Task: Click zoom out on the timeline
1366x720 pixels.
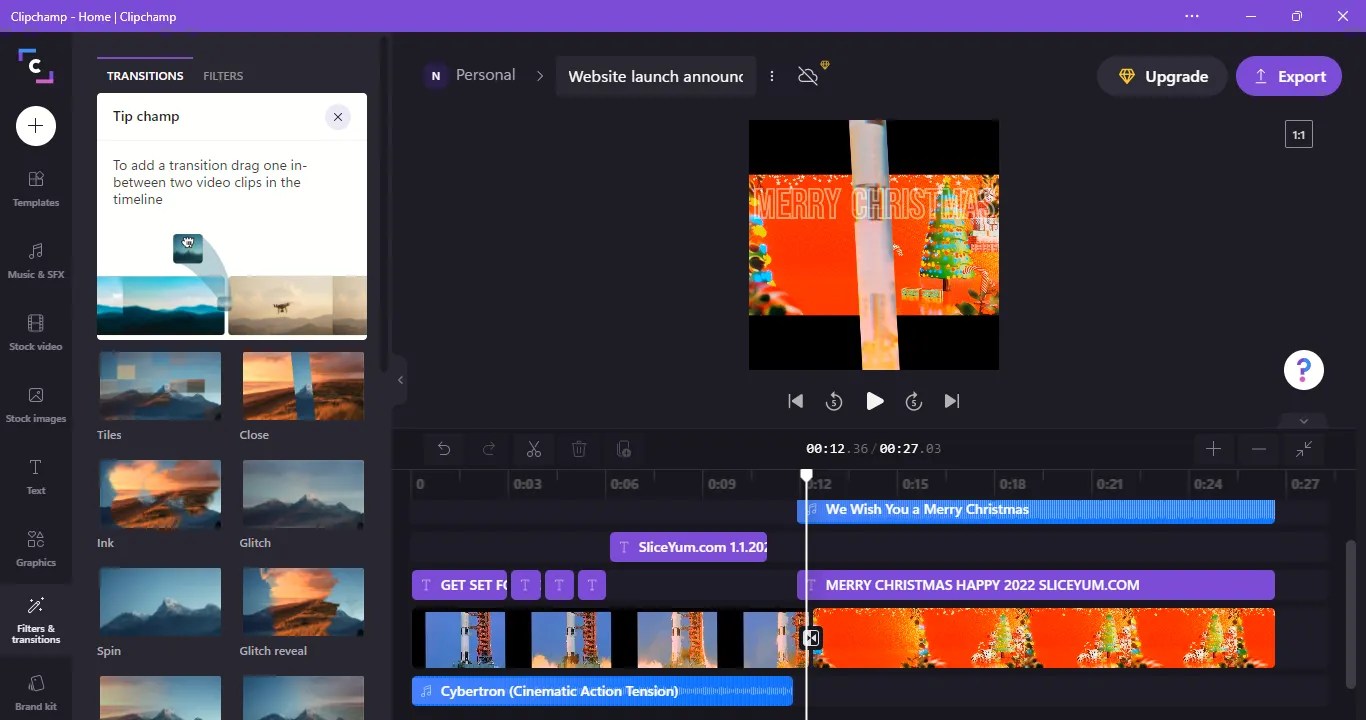Action: coord(1258,449)
